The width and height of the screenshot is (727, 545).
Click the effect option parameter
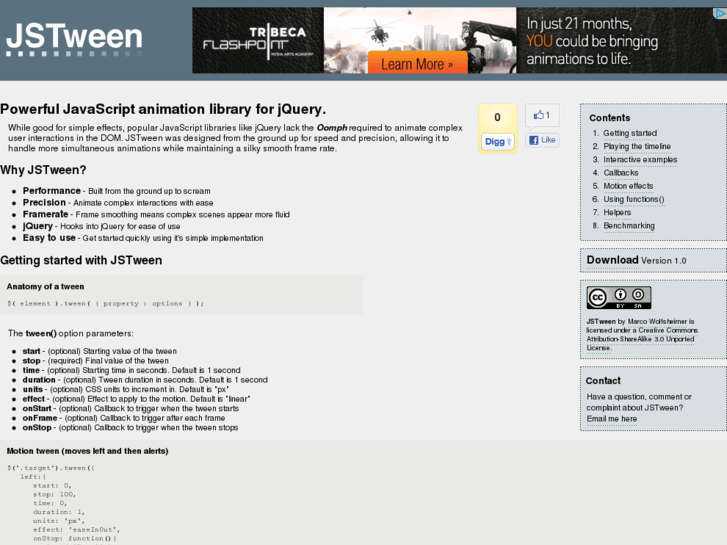[136, 399]
